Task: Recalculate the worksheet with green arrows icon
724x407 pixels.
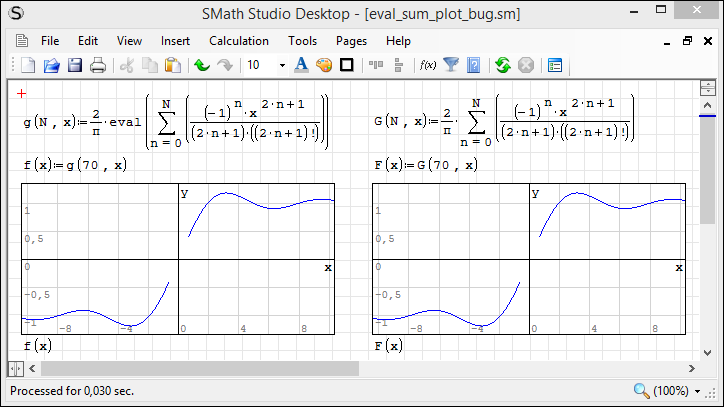Action: [503, 66]
